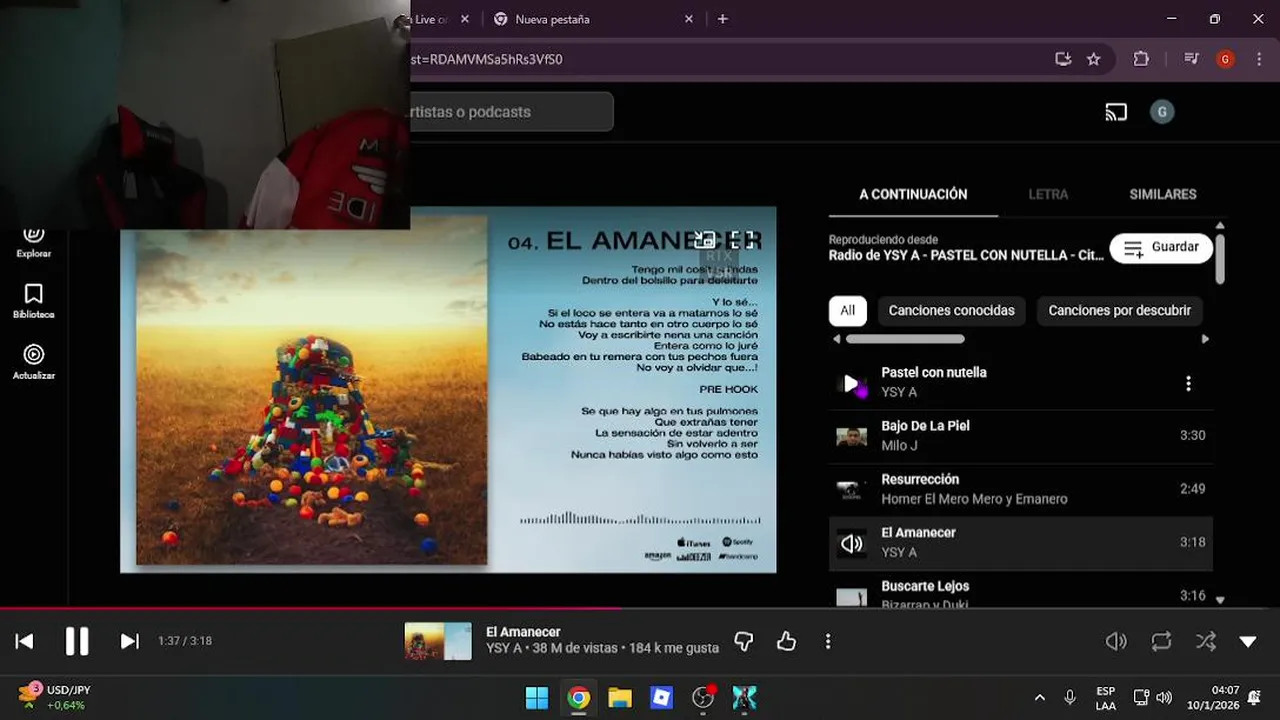The image size is (1280, 720).
Task: Click the El Amanecer title in player bar
Action: pos(523,632)
